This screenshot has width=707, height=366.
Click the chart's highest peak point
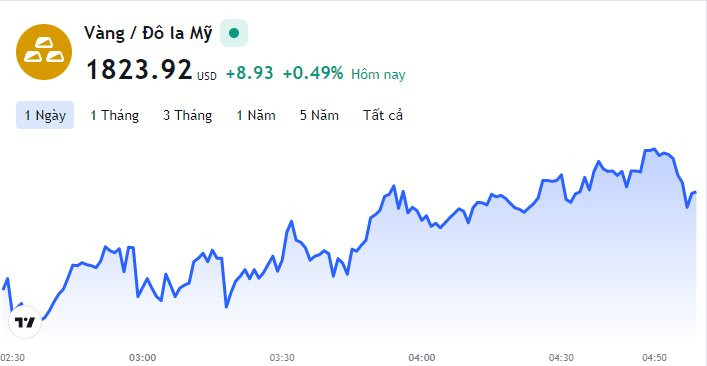coord(654,149)
